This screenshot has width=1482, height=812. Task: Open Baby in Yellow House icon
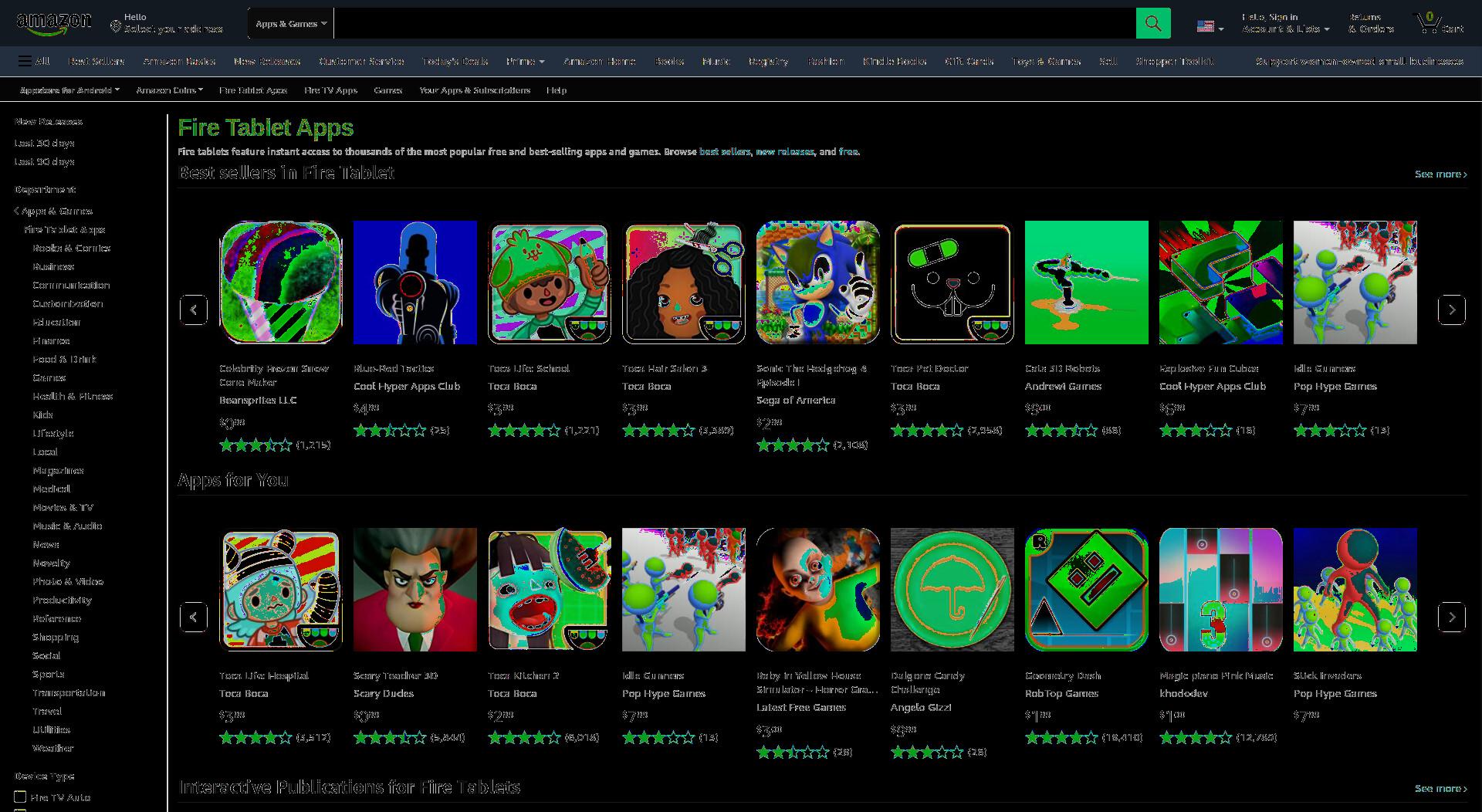click(817, 590)
